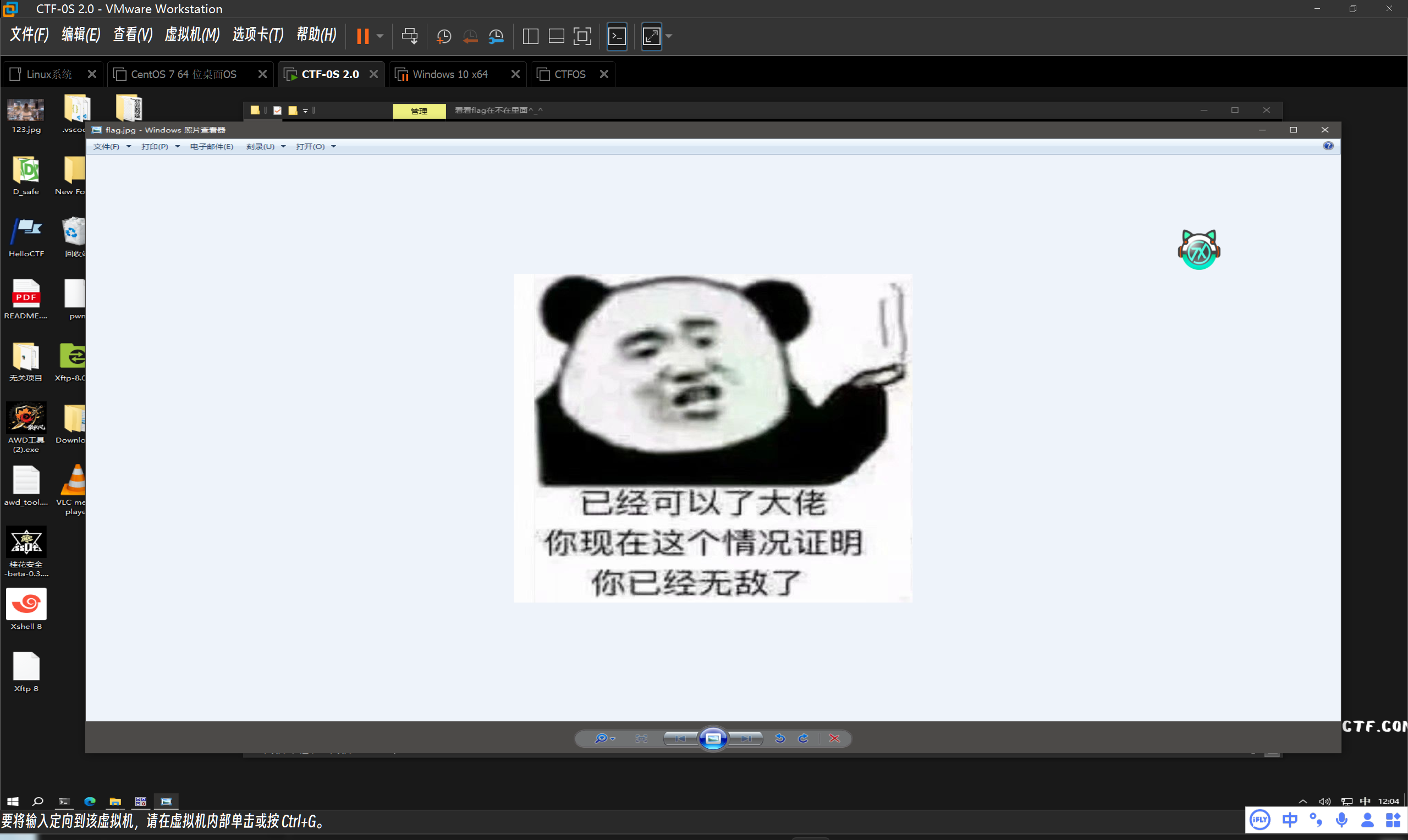Go to the previous image

(680, 738)
